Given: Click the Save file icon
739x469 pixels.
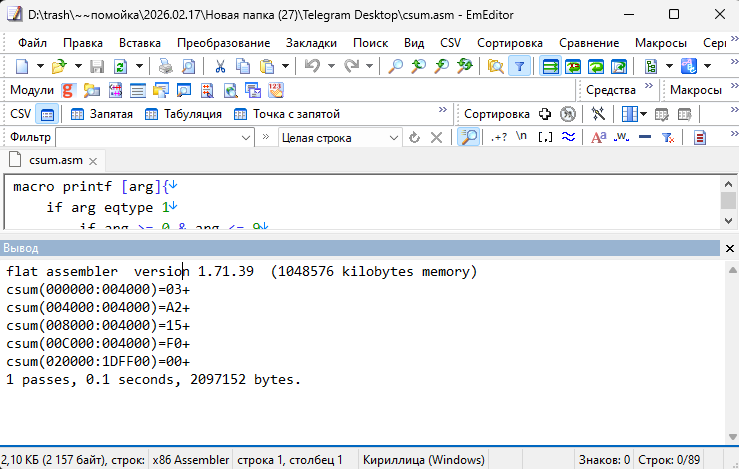Looking at the screenshot, I should click(x=97, y=67).
